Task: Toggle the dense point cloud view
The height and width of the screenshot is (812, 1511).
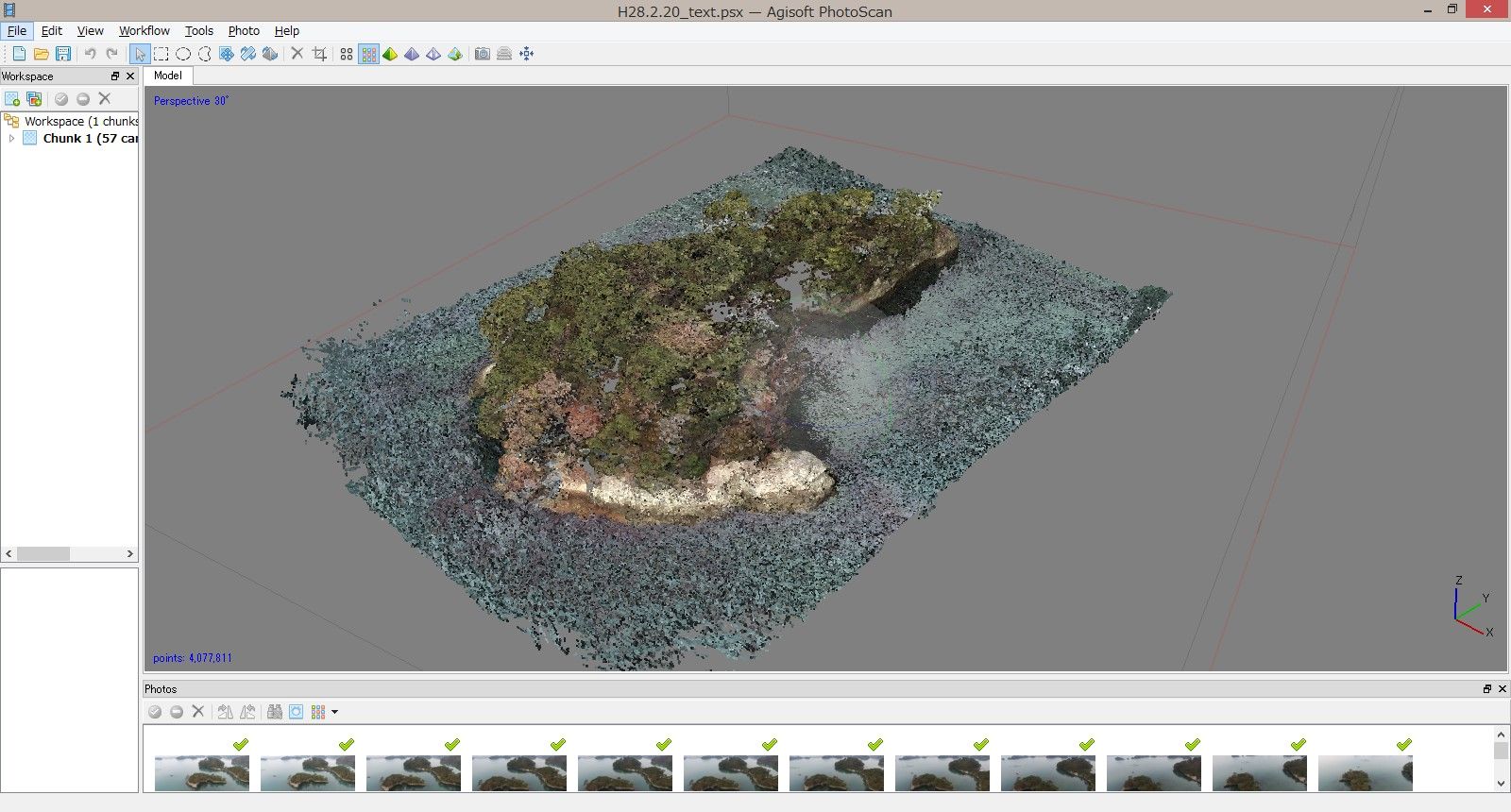Action: tap(368, 54)
